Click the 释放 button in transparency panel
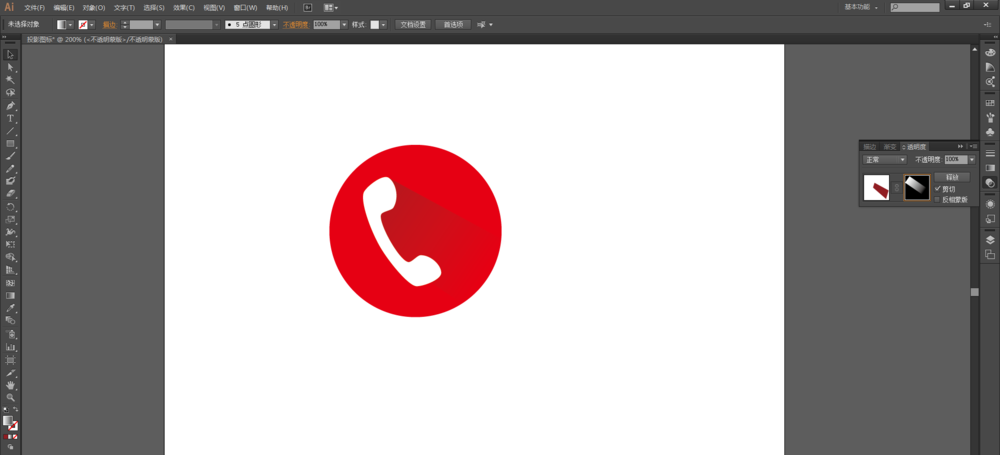Screen dimensions: 1000x455 pyautogui.click(x=952, y=177)
